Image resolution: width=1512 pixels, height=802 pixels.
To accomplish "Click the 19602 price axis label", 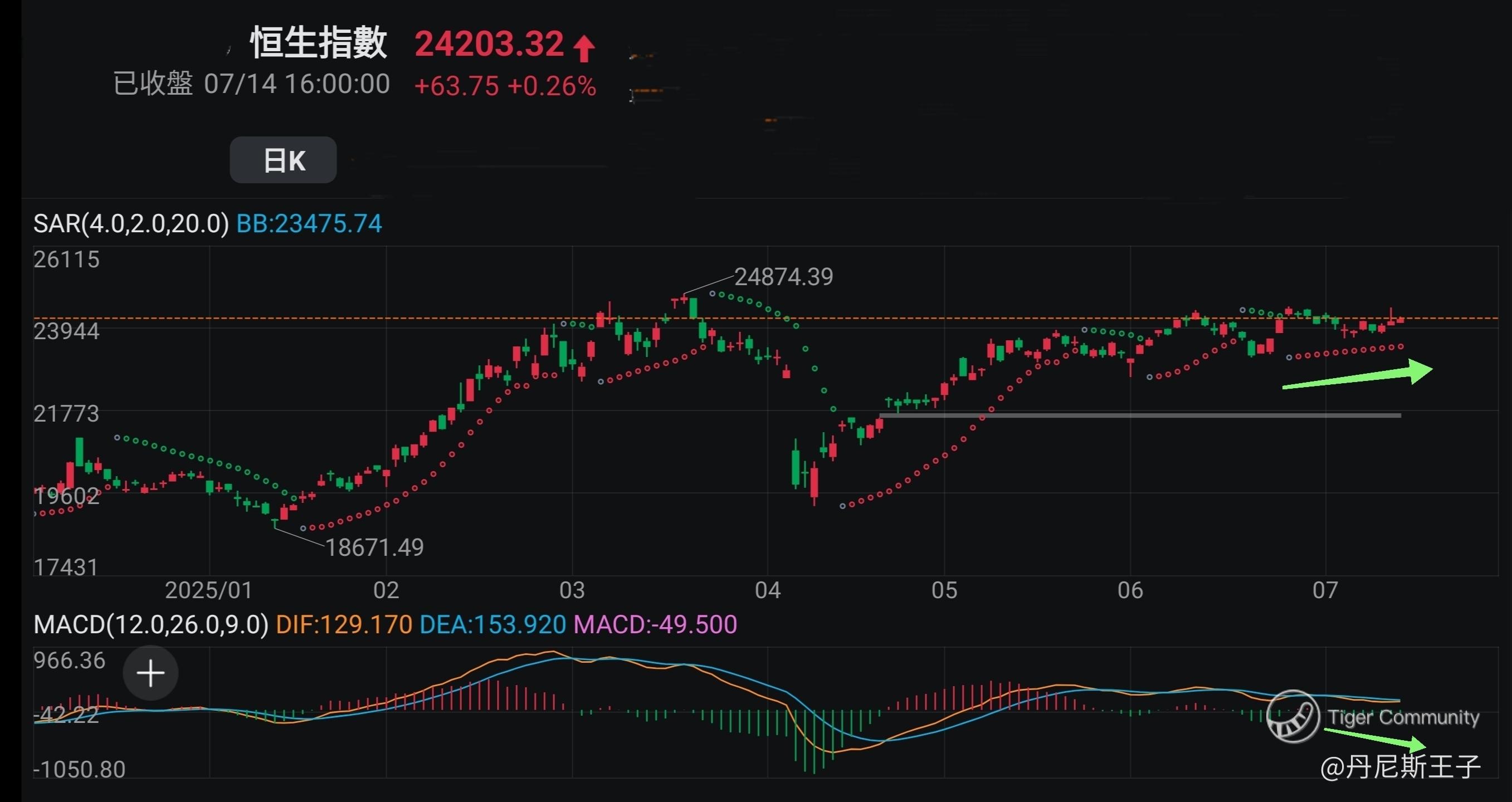I will [66, 496].
